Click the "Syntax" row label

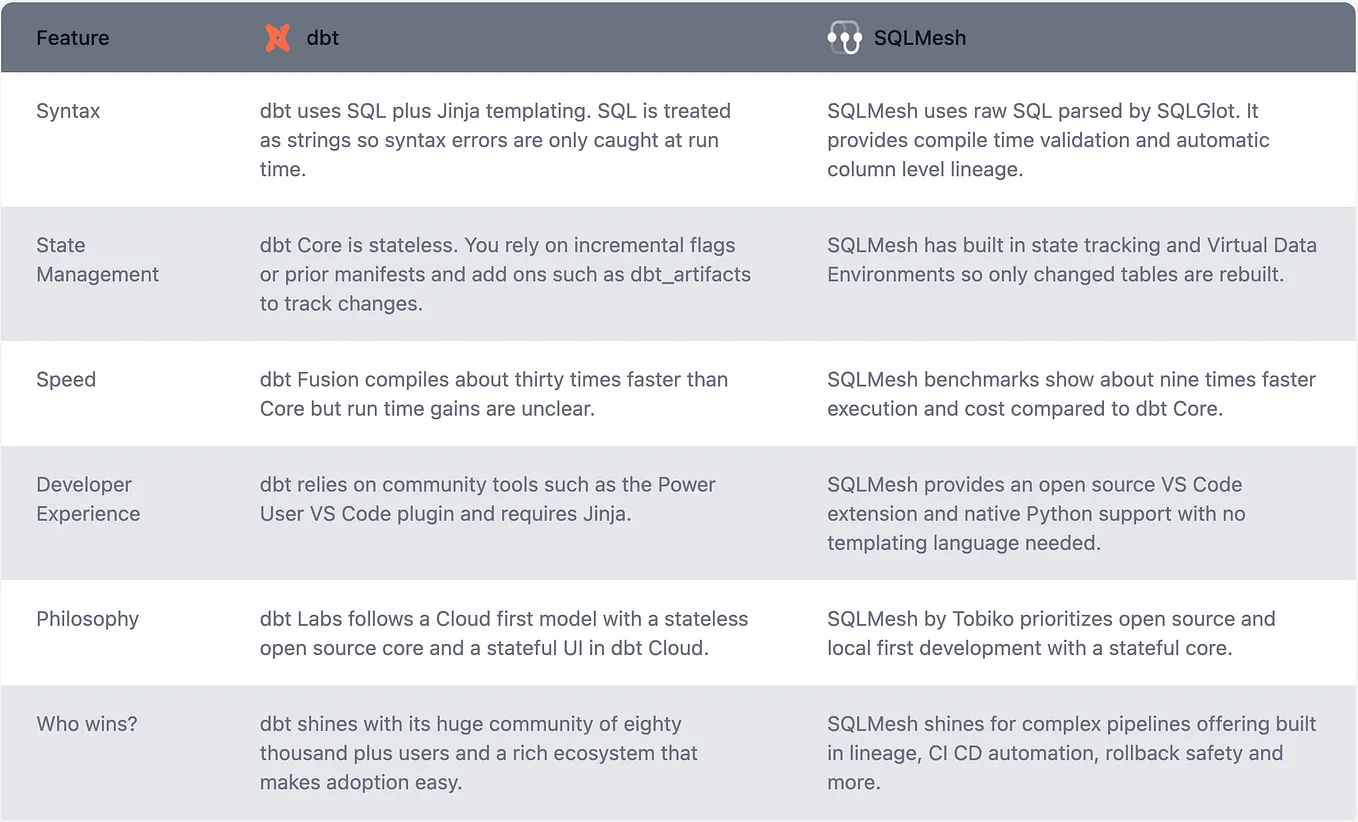[68, 111]
